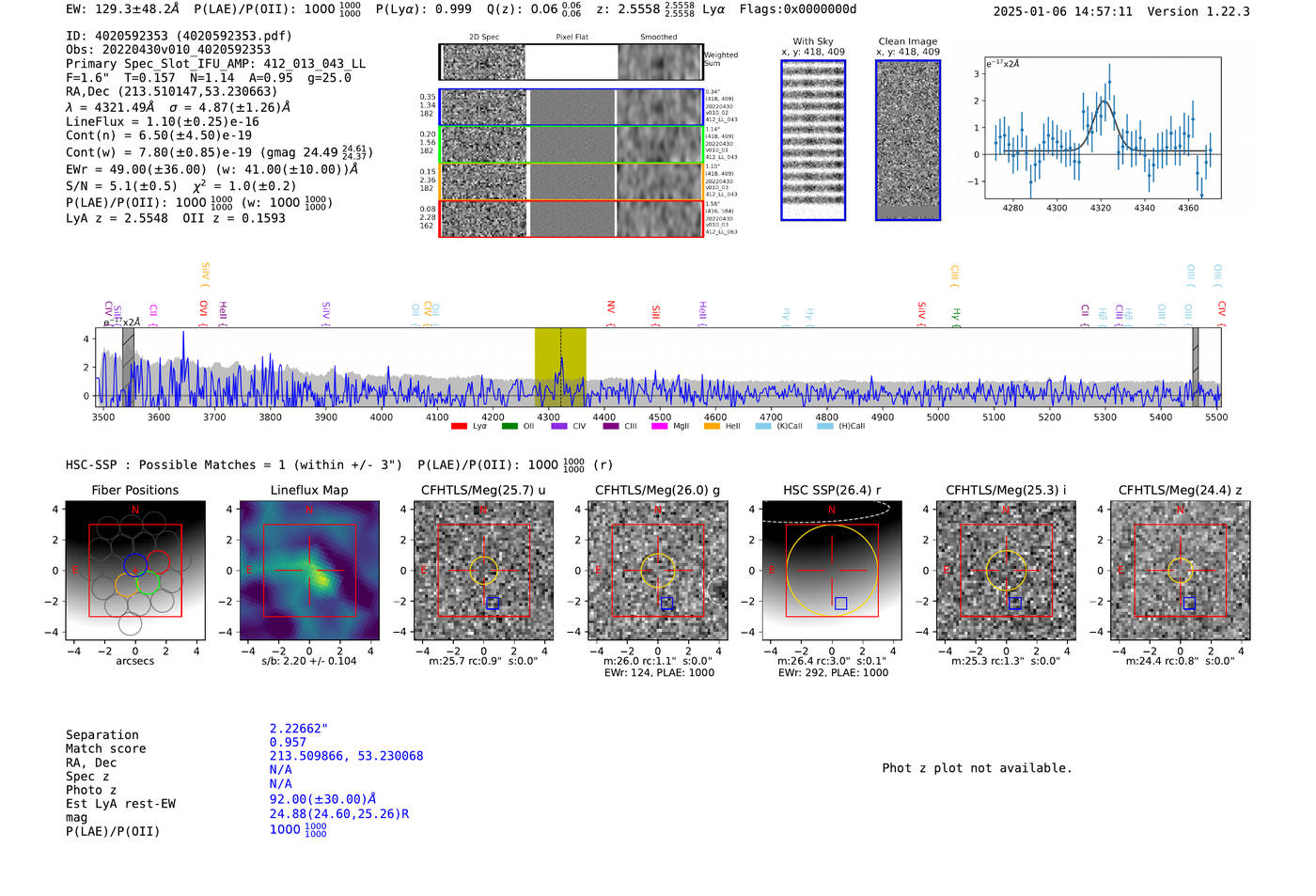
Task: Click the blue square marker in HSC r cutout
Action: [840, 603]
